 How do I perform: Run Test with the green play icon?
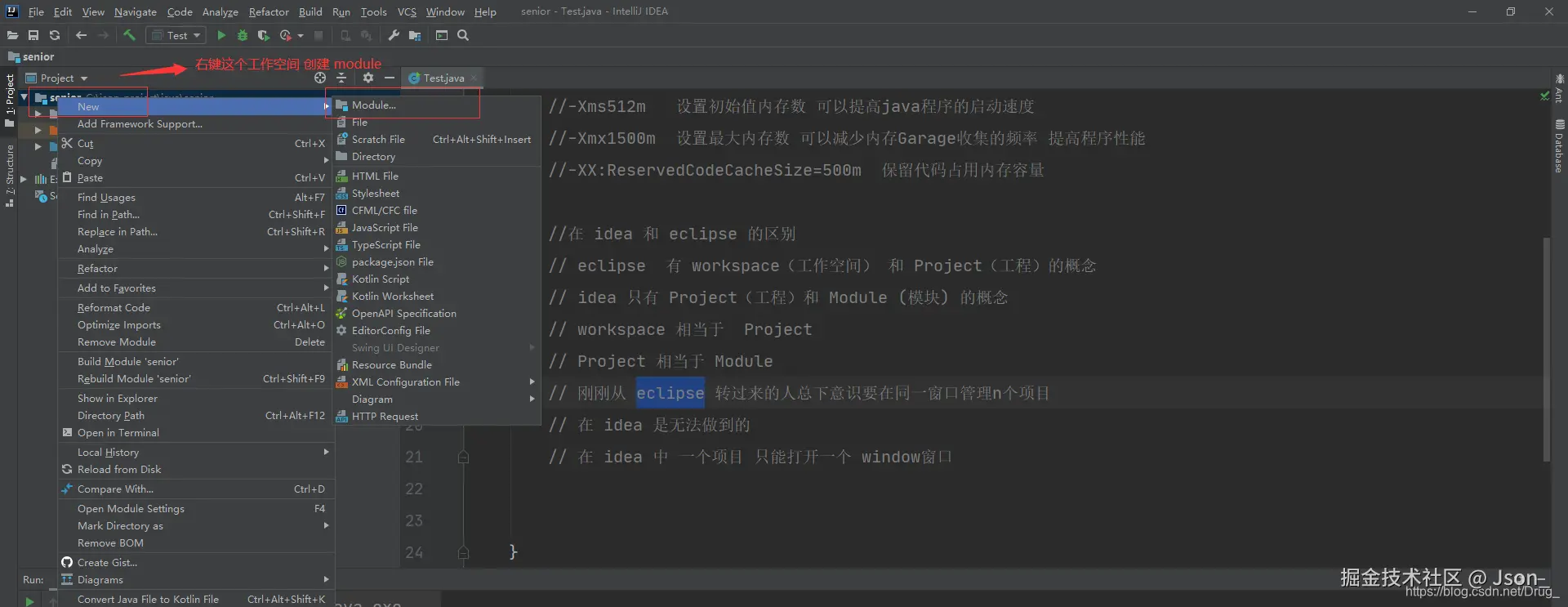tap(221, 35)
